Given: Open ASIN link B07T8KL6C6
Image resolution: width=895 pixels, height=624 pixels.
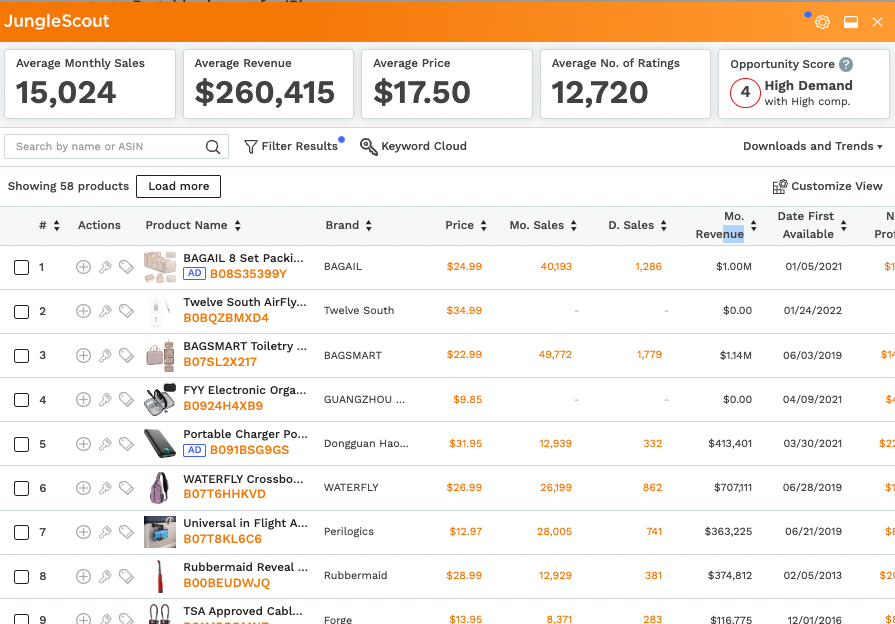Looking at the screenshot, I should (x=223, y=538).
